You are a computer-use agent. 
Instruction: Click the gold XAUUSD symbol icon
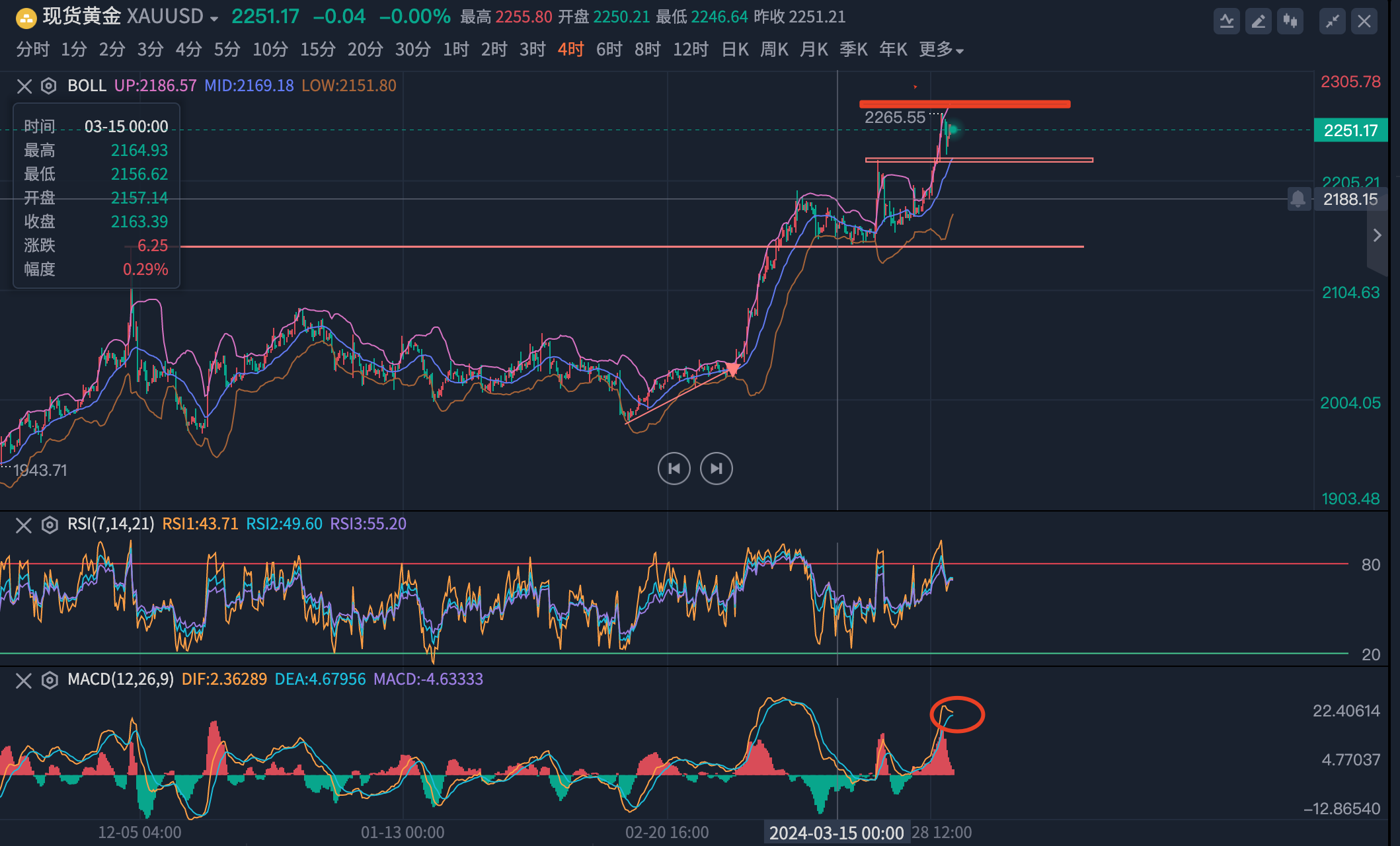[25, 17]
